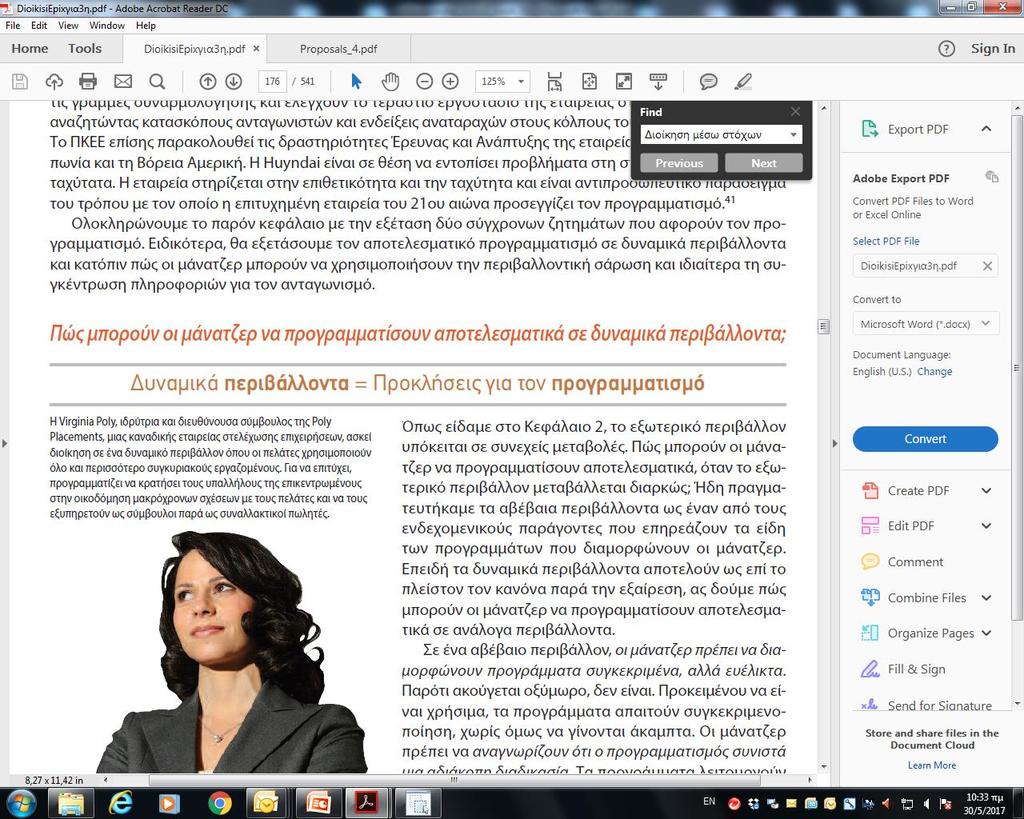The height and width of the screenshot is (819, 1024).
Task: Switch to the Proposals_4.pdf tab
Action: tap(338, 49)
